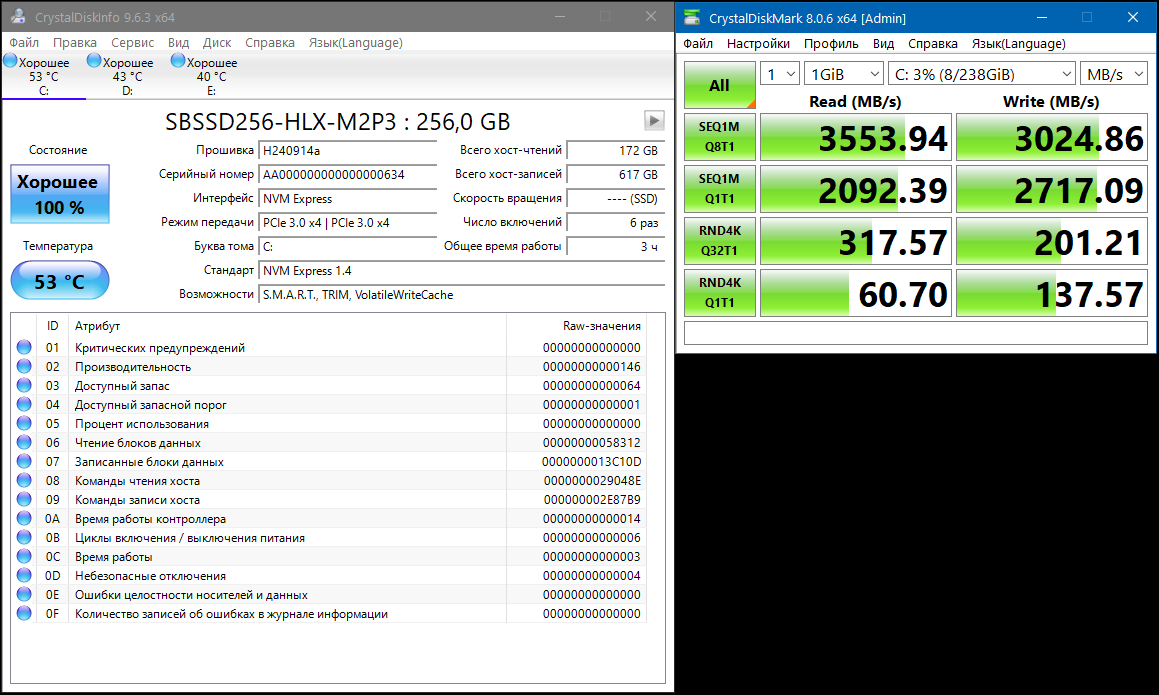The image size is (1159, 695).
Task: Click status orb for attribute 0C Время работы
Action: (x=24, y=556)
